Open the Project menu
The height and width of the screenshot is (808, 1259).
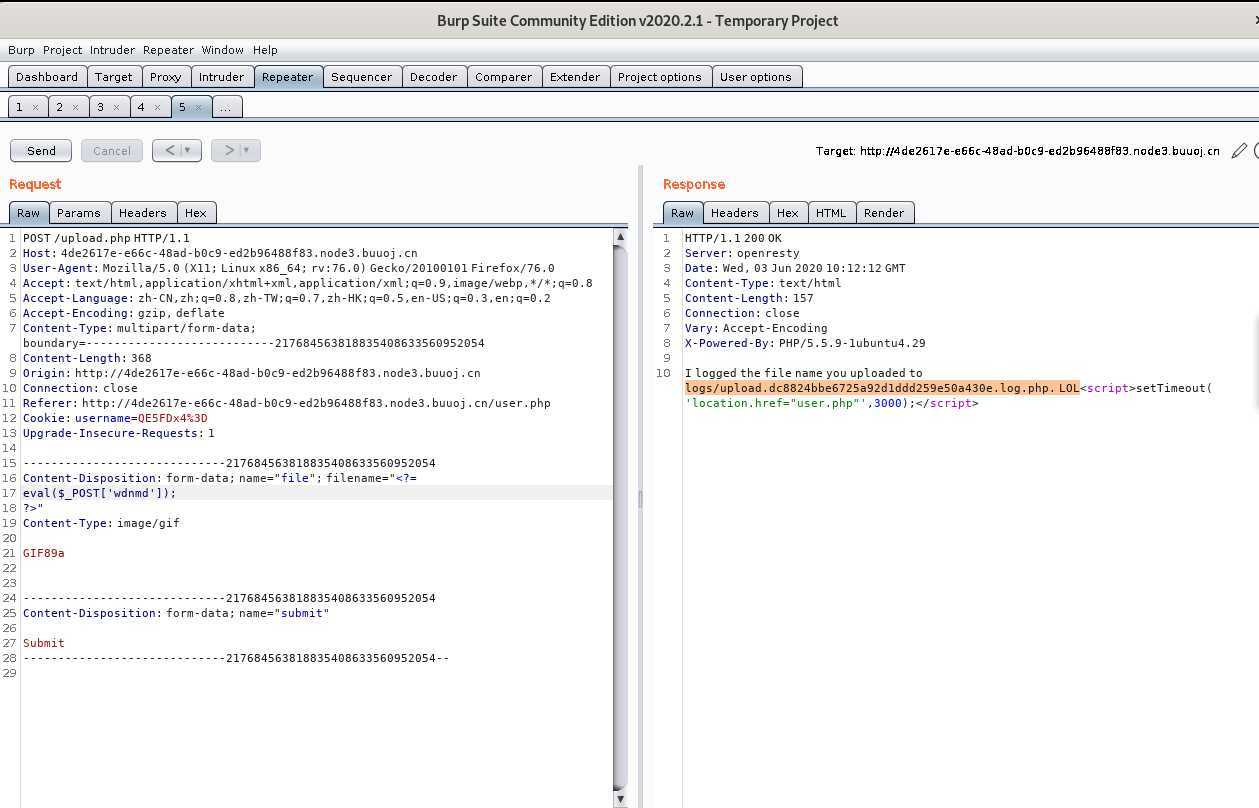coord(62,50)
